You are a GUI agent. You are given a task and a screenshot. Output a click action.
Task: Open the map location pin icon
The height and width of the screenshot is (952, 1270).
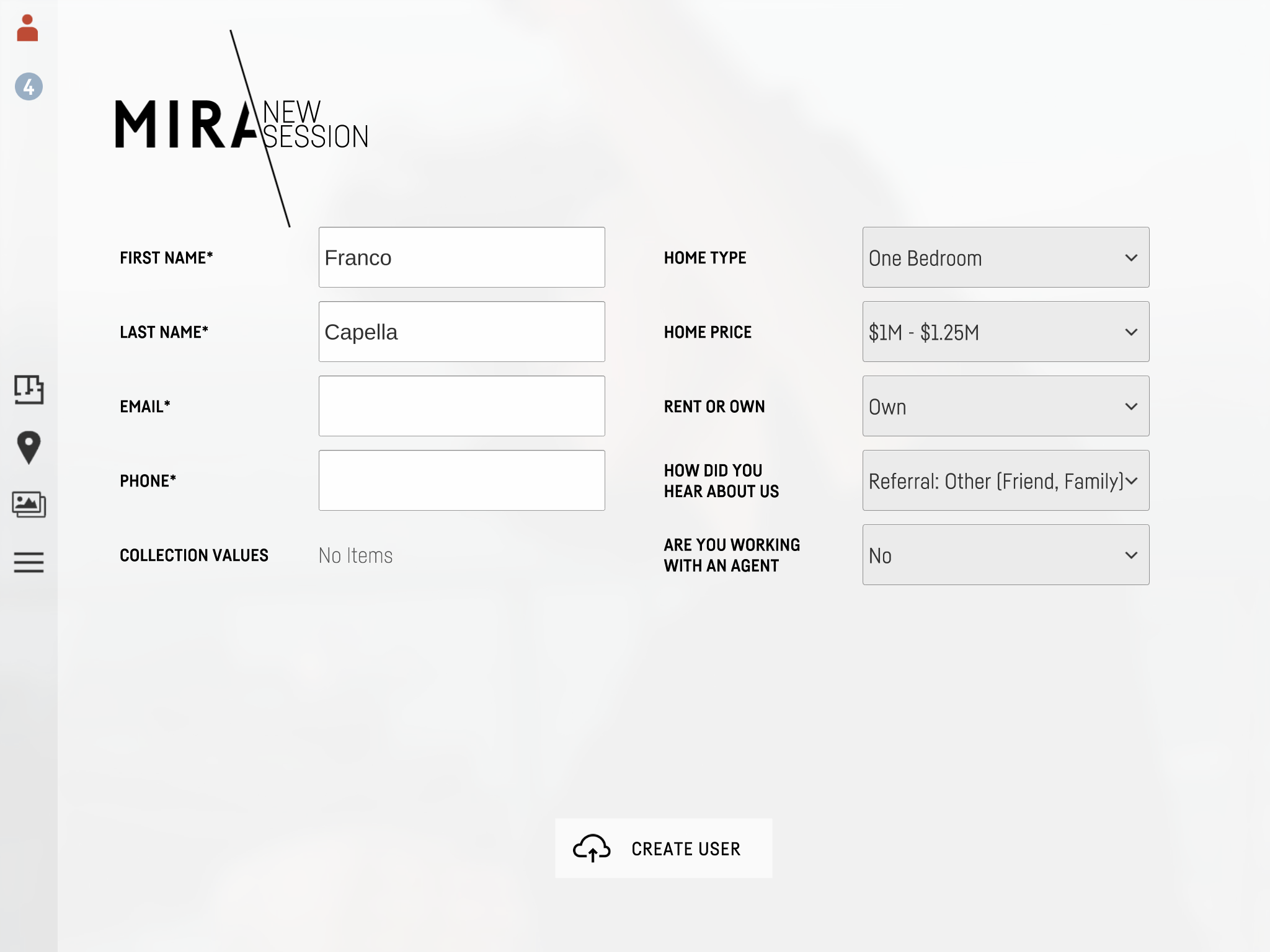(29, 447)
